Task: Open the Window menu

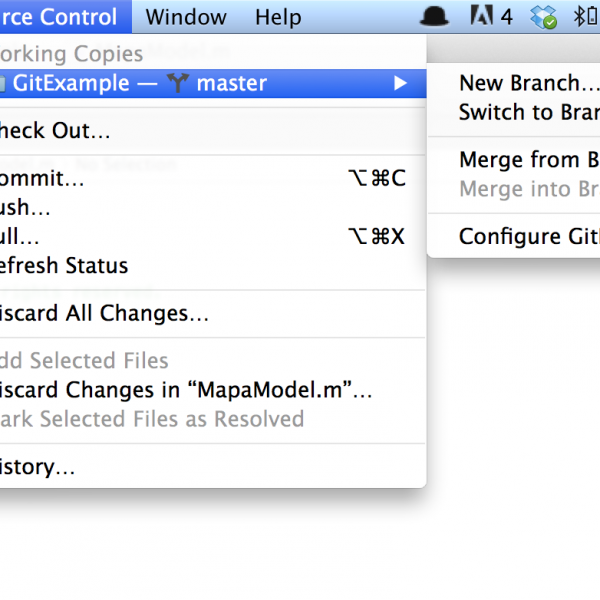Action: (x=186, y=17)
